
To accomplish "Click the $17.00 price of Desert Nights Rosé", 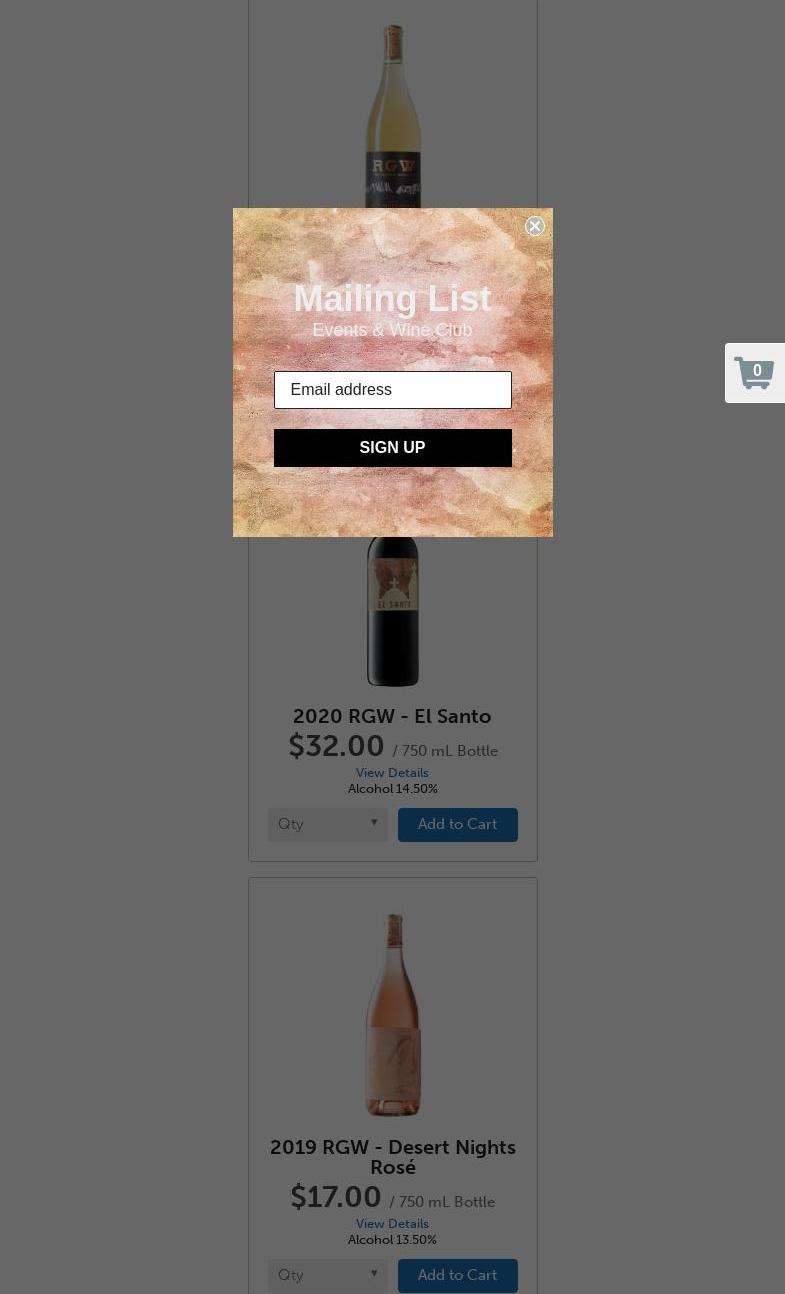I will 336,1197.
